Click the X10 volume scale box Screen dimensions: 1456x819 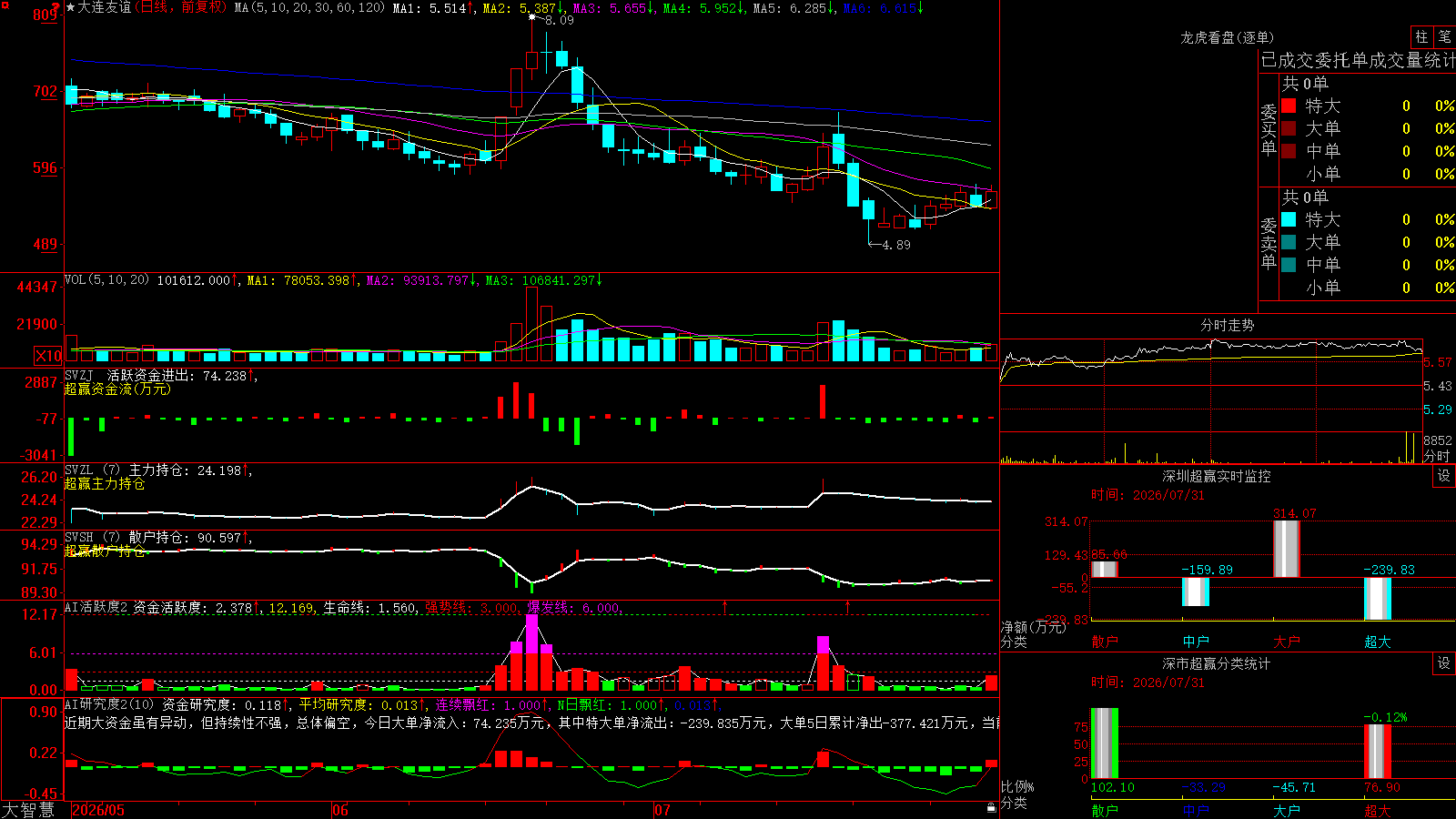48,356
